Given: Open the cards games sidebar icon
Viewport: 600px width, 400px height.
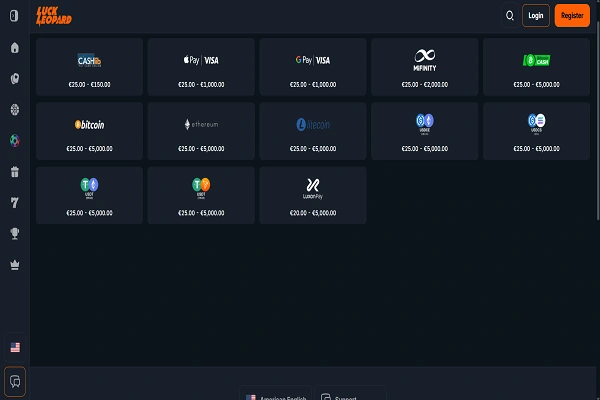Looking at the screenshot, I should pyautogui.click(x=15, y=78).
